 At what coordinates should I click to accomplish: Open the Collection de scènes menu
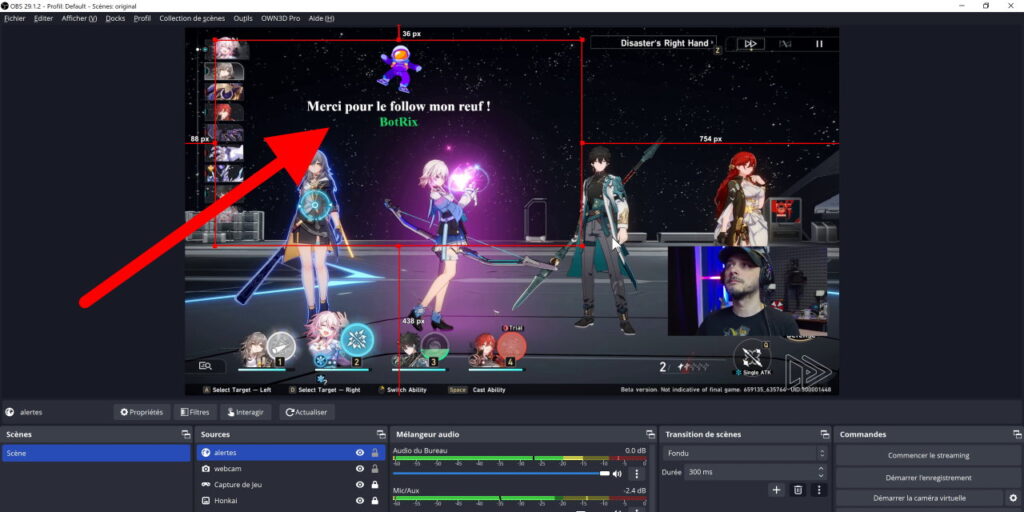(x=192, y=18)
